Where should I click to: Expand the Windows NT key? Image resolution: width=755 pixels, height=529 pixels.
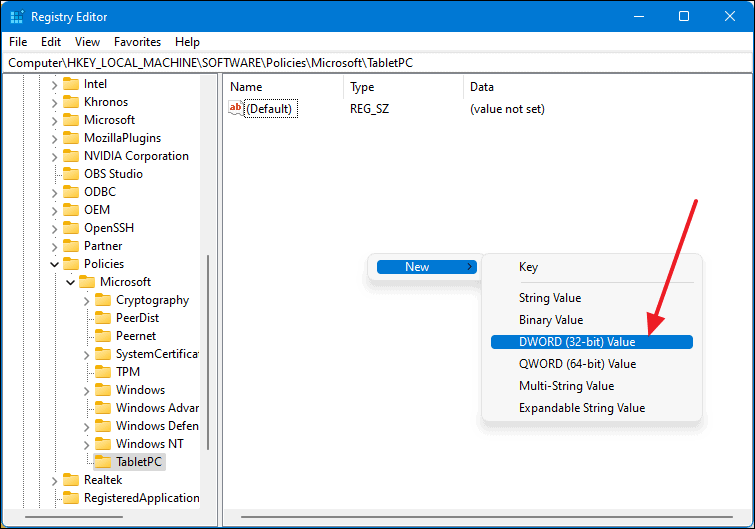[x=86, y=445]
